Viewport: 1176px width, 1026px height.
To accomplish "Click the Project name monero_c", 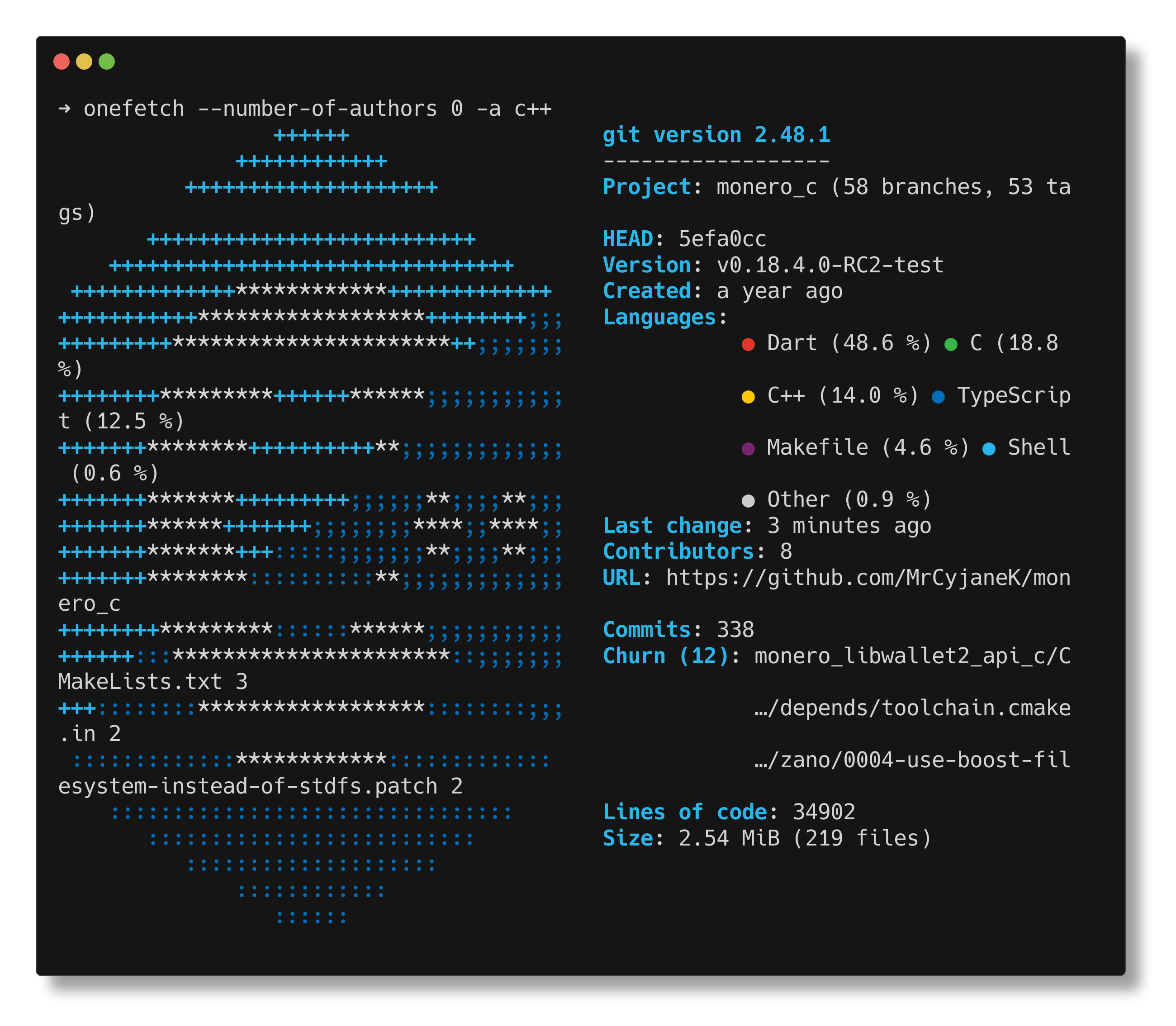I will [766, 187].
